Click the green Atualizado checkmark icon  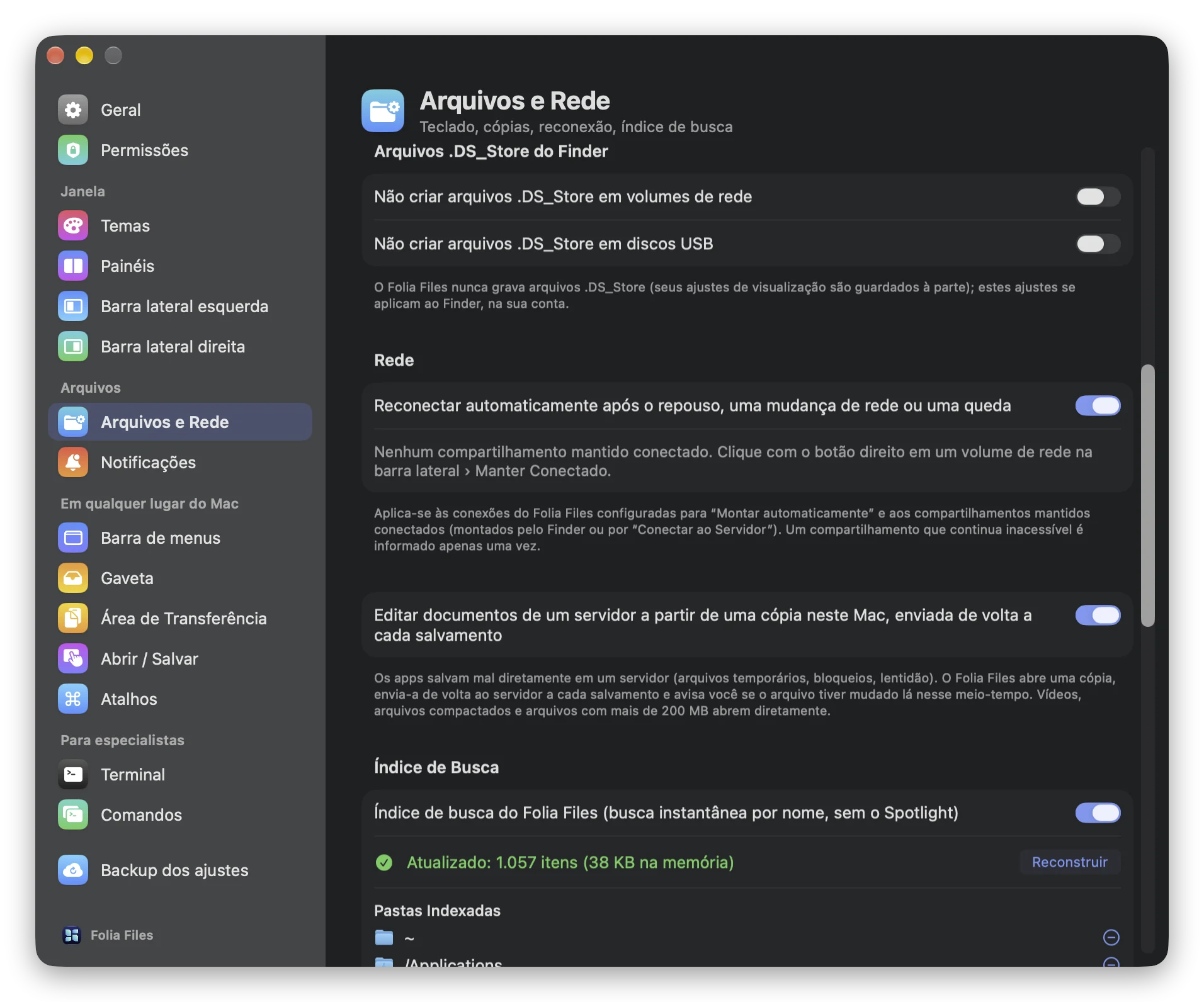pyautogui.click(x=384, y=863)
